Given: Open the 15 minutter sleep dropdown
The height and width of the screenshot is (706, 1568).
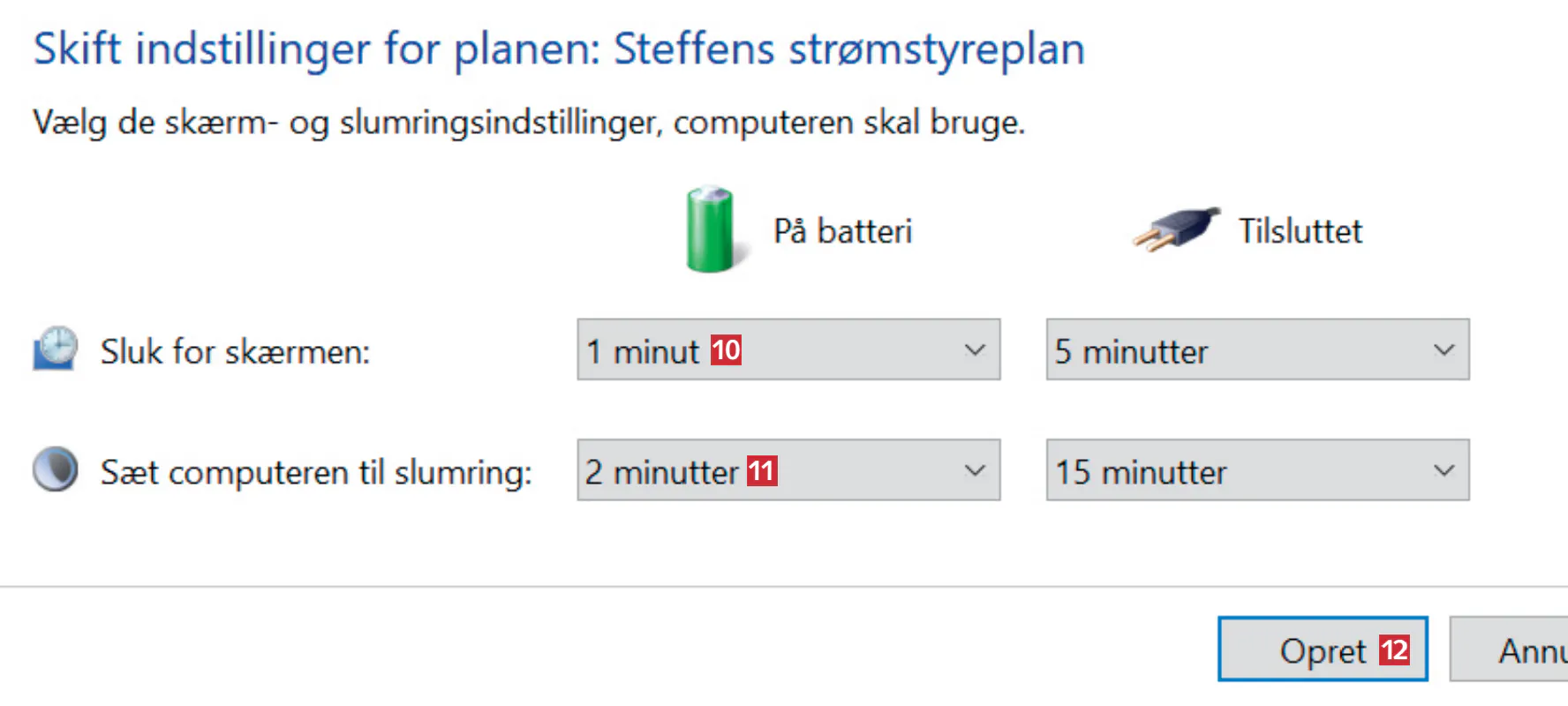Looking at the screenshot, I should 1257,470.
